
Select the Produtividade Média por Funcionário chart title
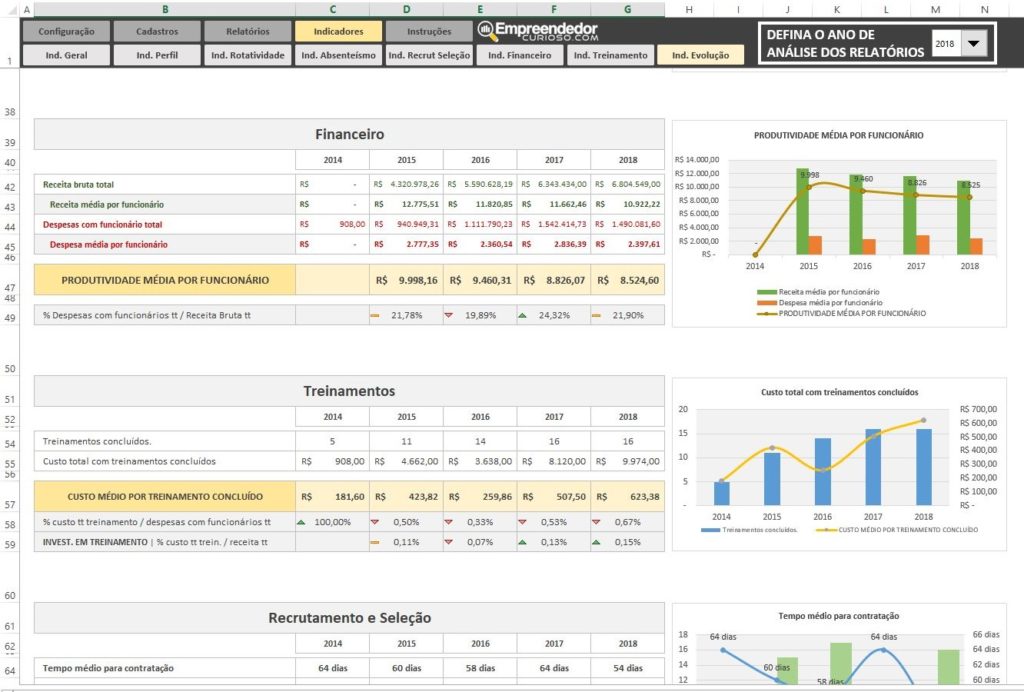[x=838, y=135]
